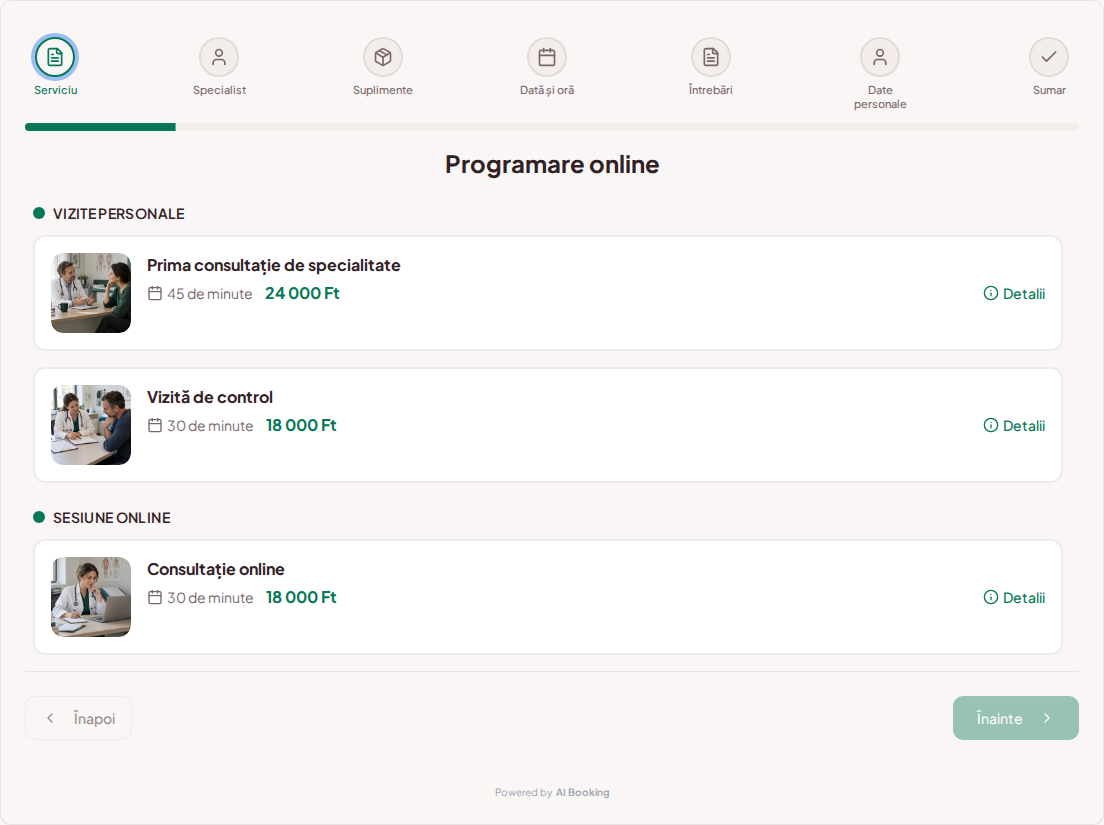Click the SESIUNE ONLINE section heading
The width and height of the screenshot is (1104, 825).
pyautogui.click(x=112, y=518)
